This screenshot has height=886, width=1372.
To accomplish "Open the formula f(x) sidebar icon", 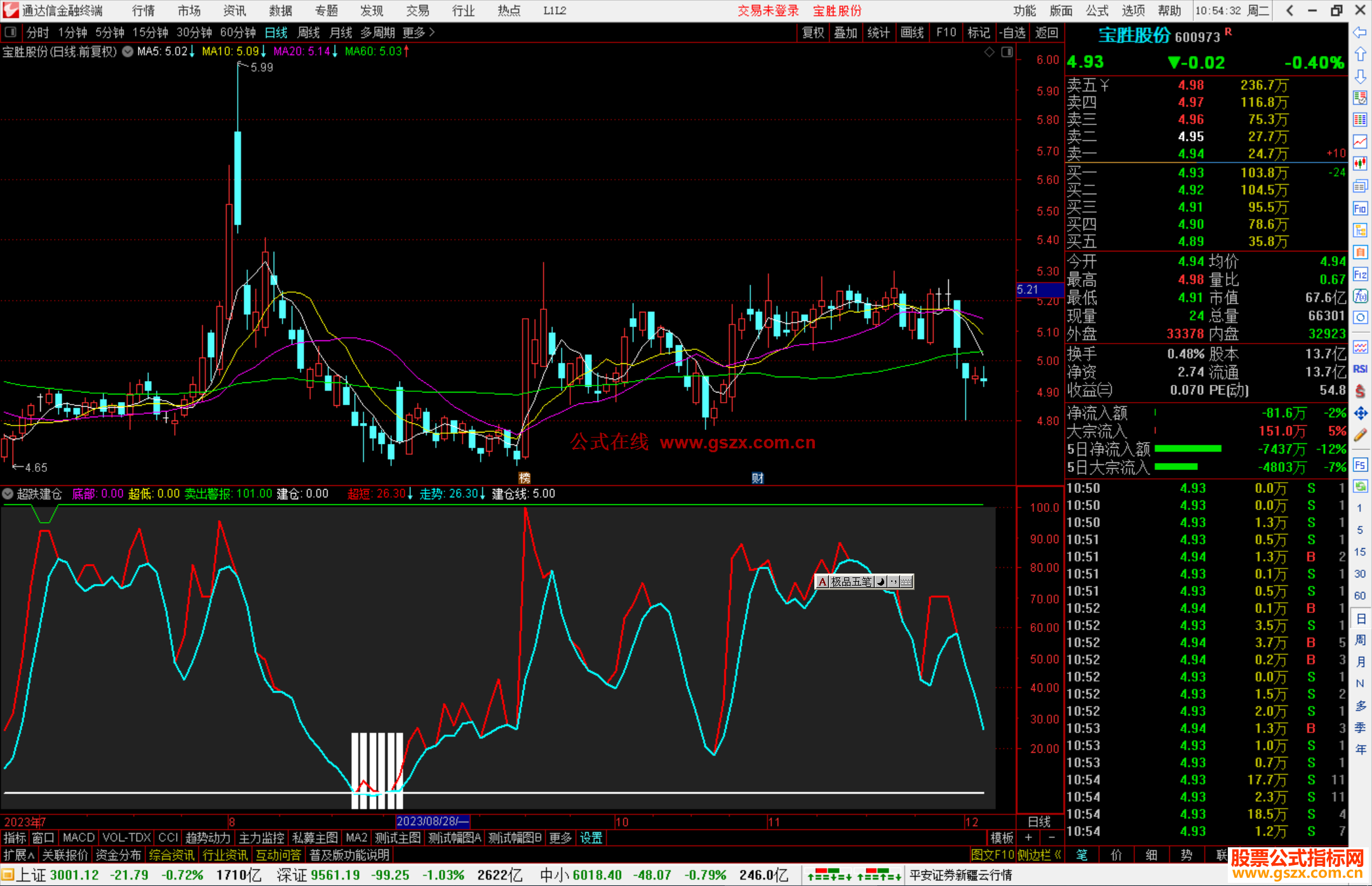I will pyautogui.click(x=1360, y=296).
